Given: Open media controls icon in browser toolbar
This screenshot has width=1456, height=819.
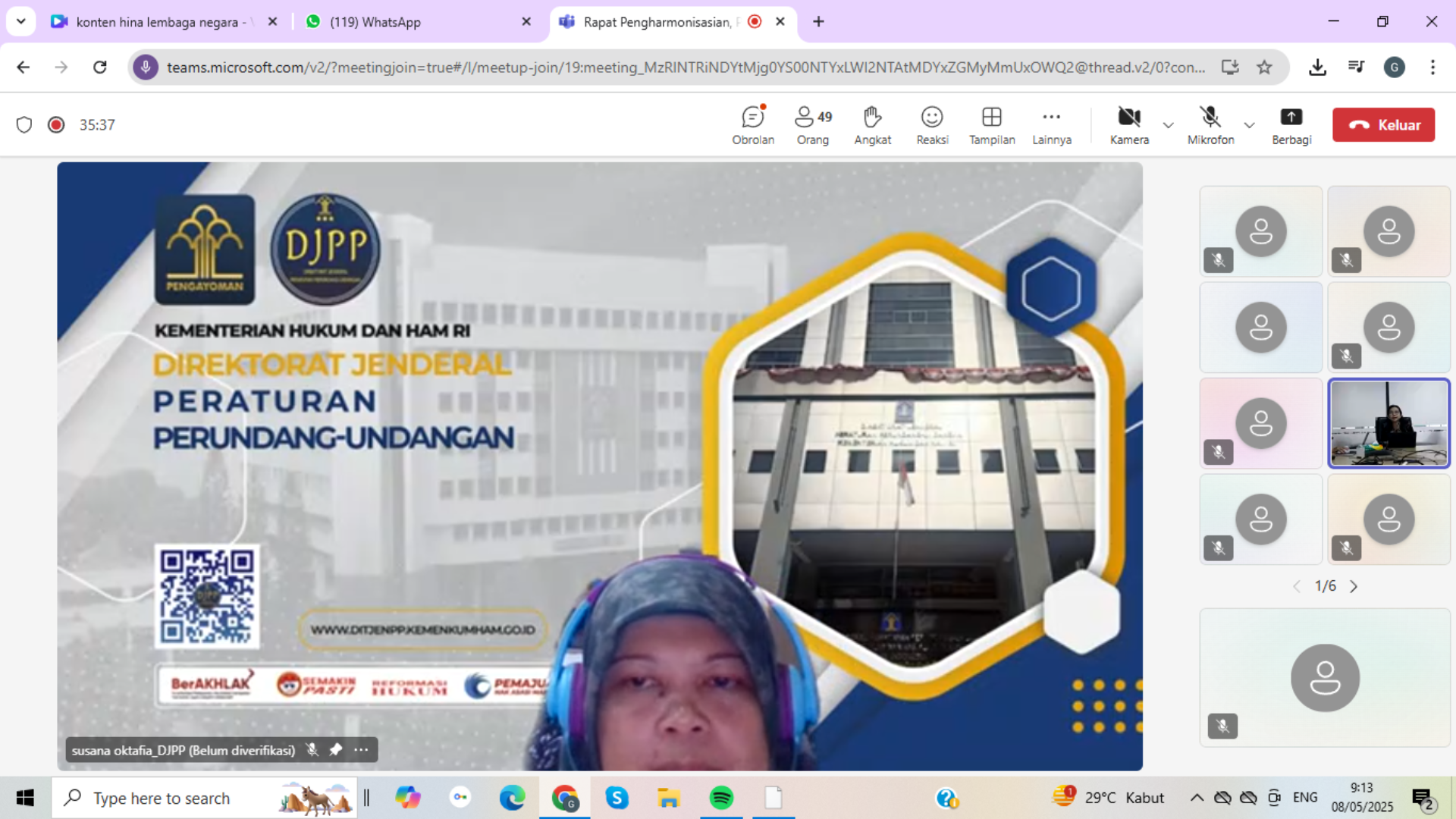Looking at the screenshot, I should (1357, 67).
